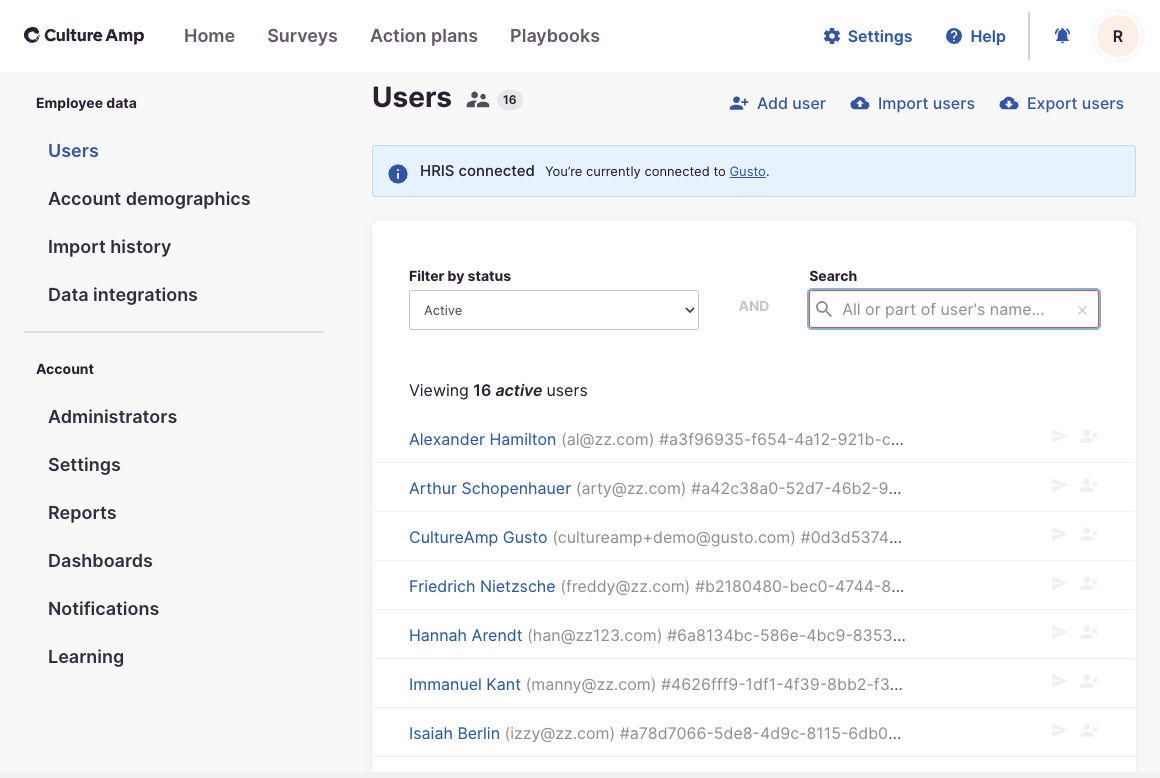Deactivate user Arthur Schopenhauer
Screen dimensions: 1160x778
[x=1089, y=485]
